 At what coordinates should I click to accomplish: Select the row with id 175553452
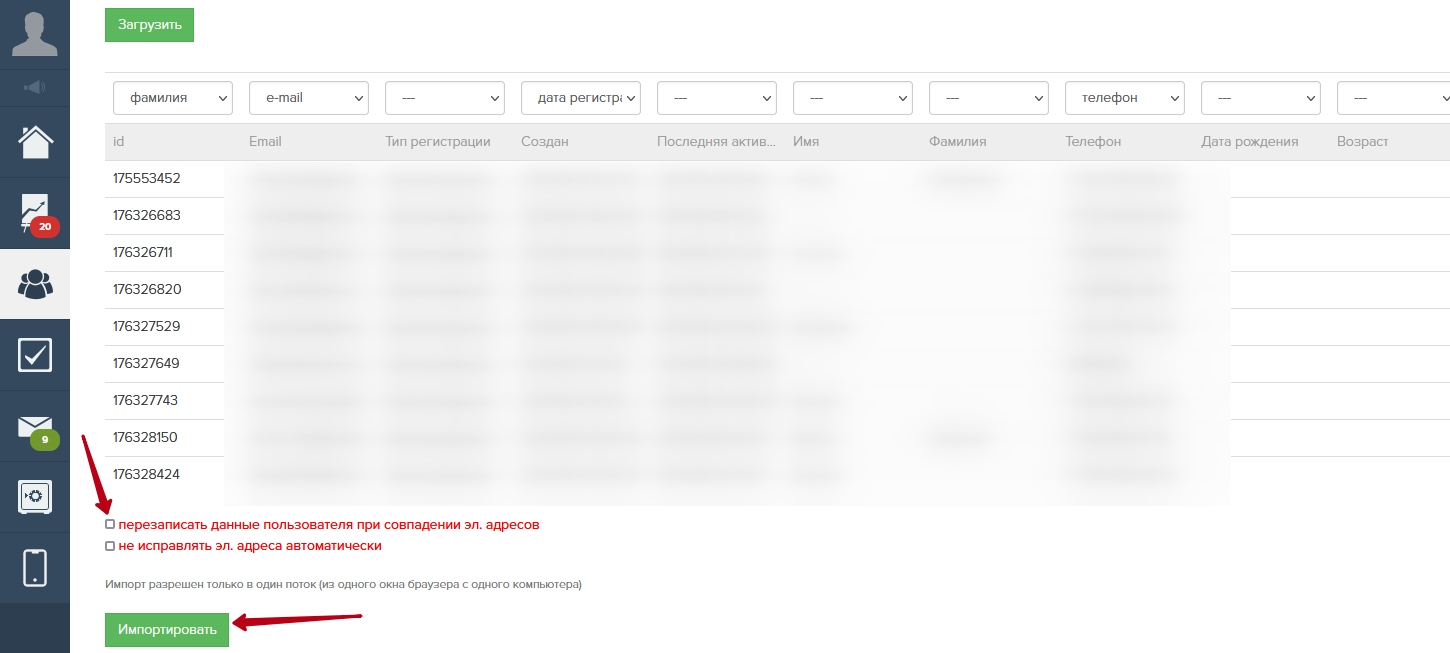coord(147,179)
